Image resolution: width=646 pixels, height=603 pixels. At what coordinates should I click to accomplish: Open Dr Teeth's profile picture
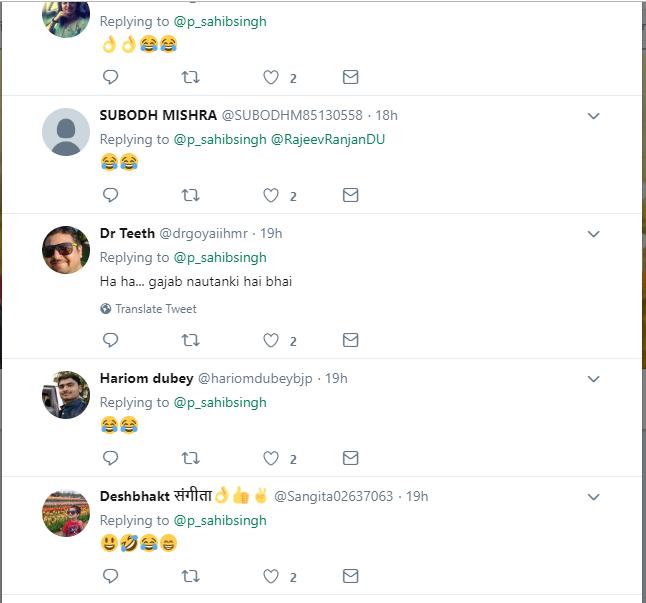click(x=66, y=250)
